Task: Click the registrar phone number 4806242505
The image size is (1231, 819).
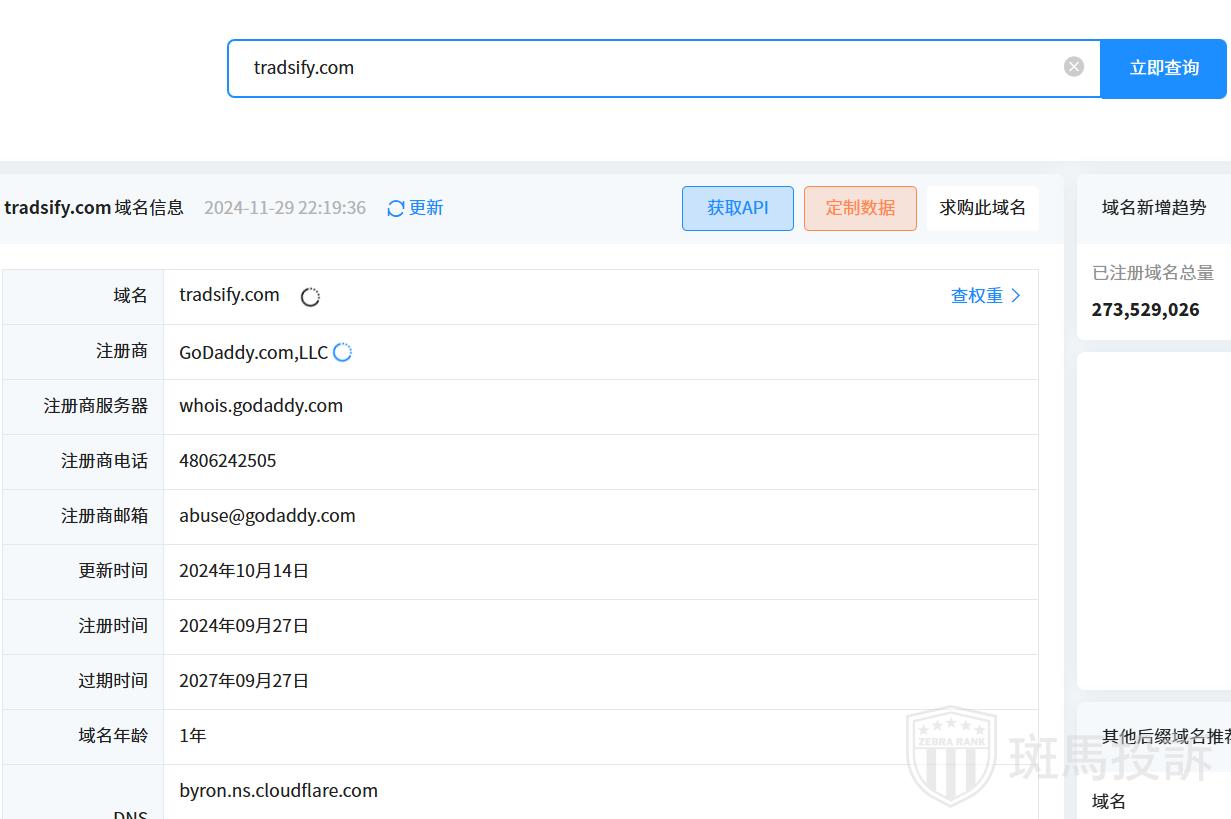Action: (x=228, y=461)
